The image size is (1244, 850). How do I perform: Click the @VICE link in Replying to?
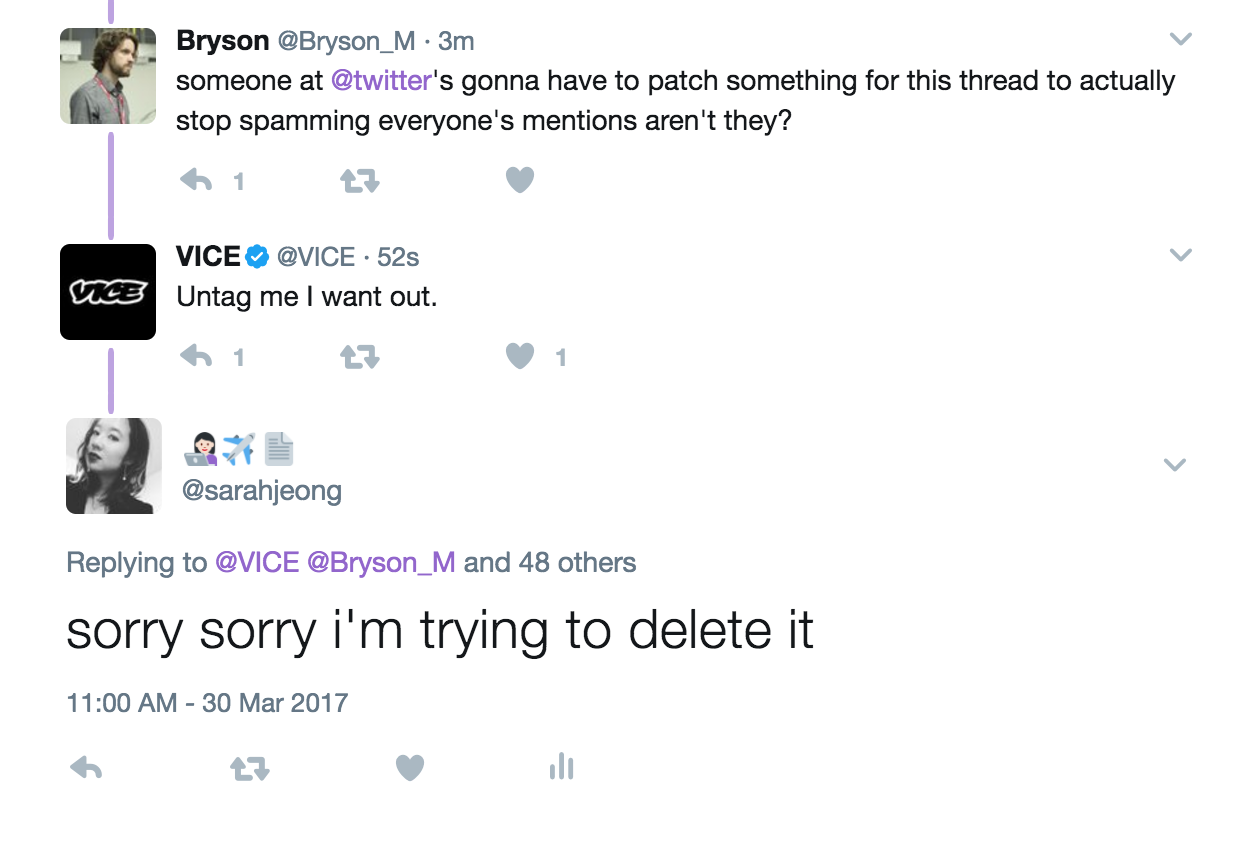coord(257,563)
